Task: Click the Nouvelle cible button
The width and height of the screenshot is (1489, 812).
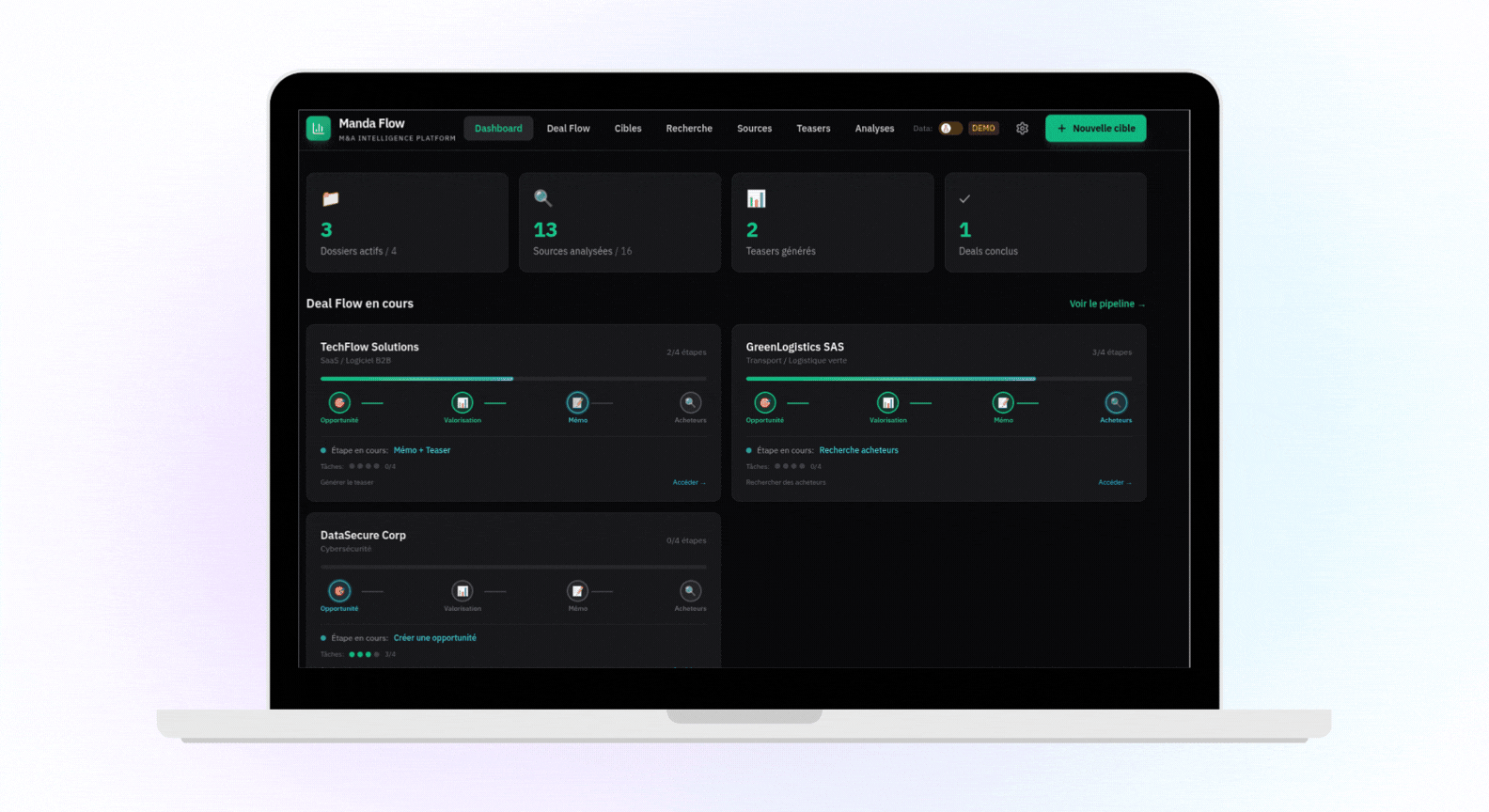Action: point(1096,129)
